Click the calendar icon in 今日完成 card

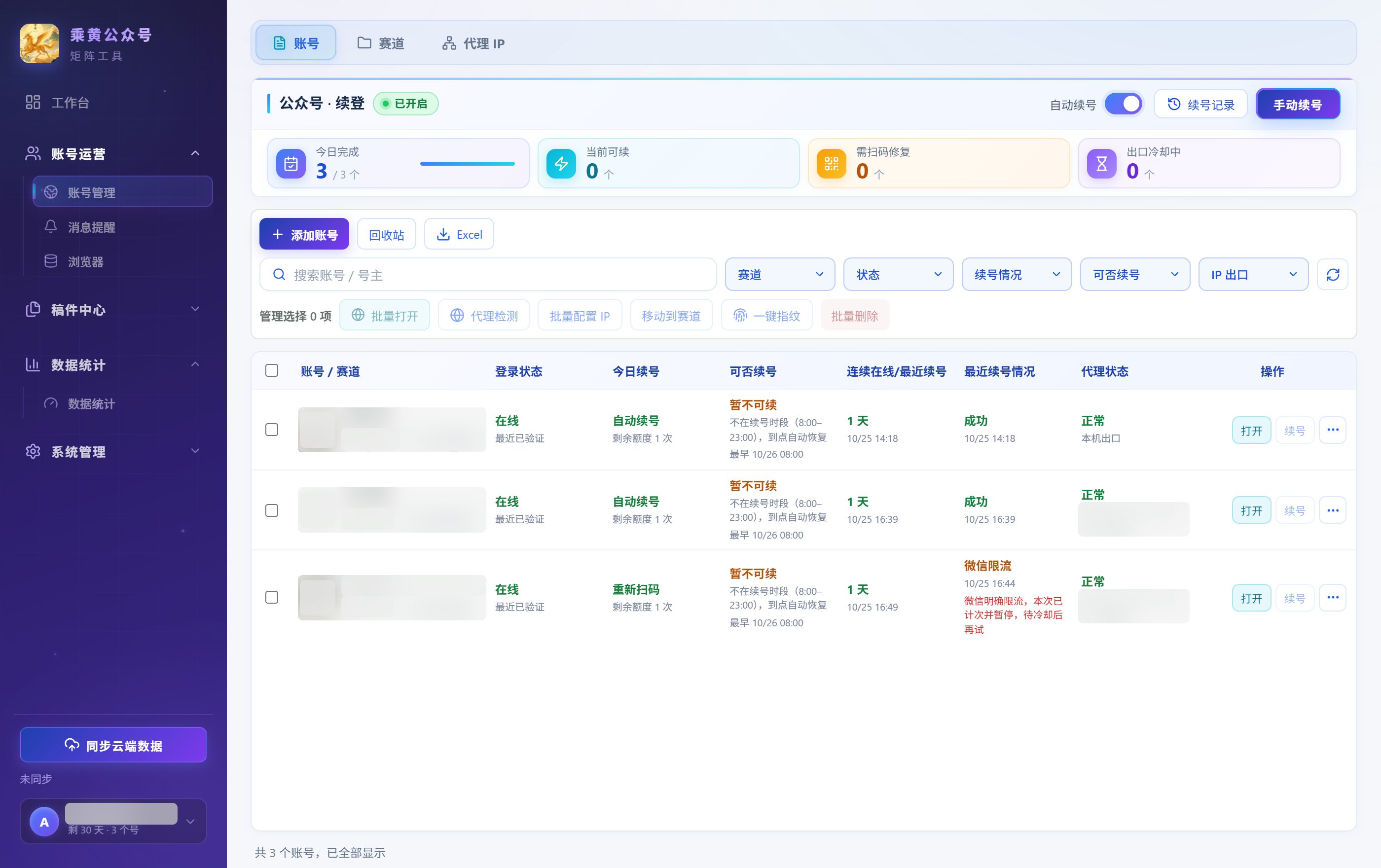coord(291,163)
